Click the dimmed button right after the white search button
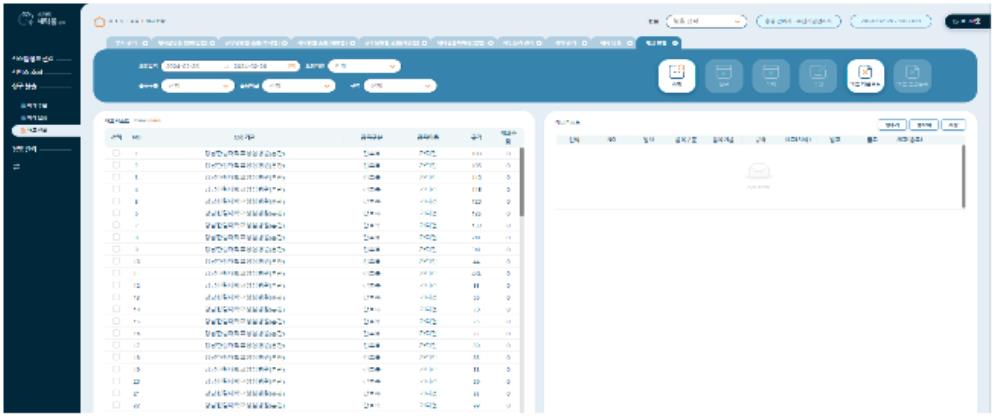The height and width of the screenshot is (416, 994). [x=724, y=76]
